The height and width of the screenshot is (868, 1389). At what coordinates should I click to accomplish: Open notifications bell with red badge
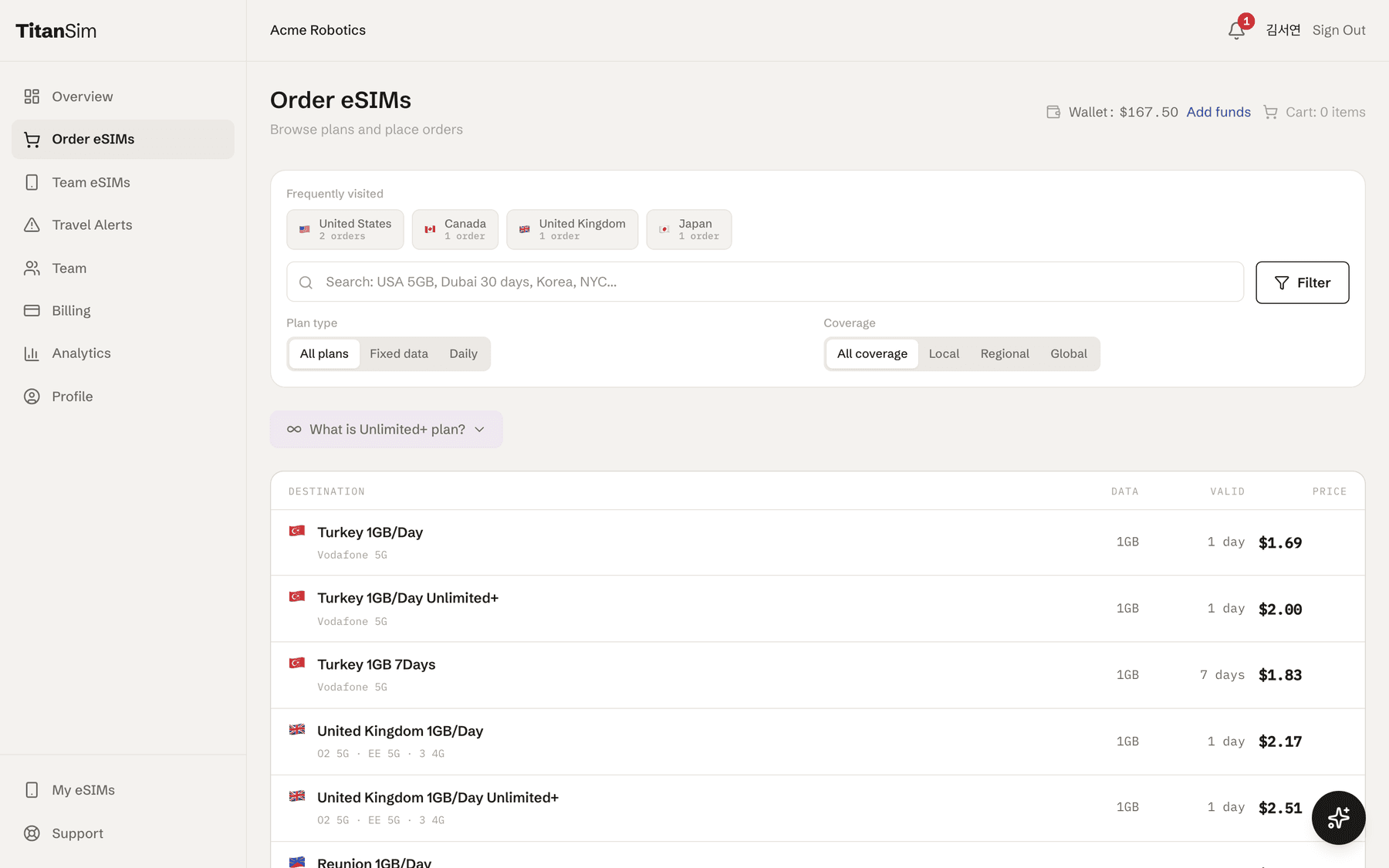coord(1237,30)
